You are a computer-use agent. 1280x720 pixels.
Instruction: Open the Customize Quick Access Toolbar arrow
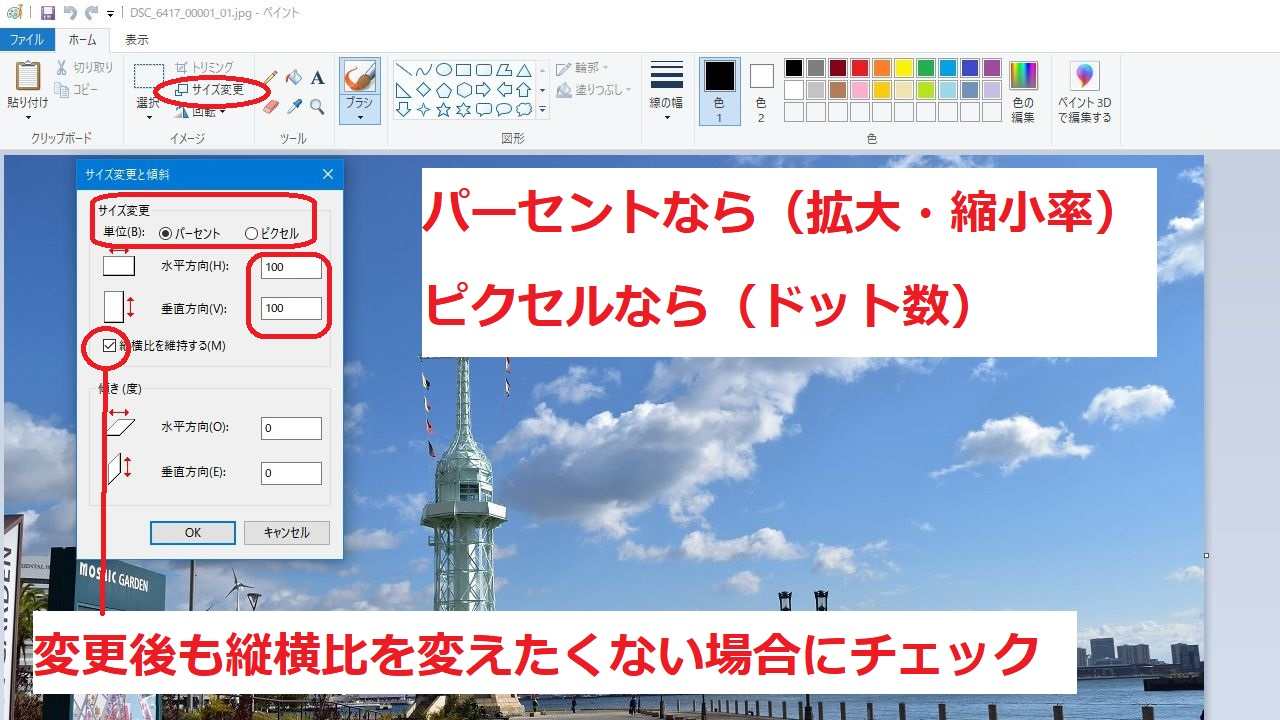click(110, 14)
